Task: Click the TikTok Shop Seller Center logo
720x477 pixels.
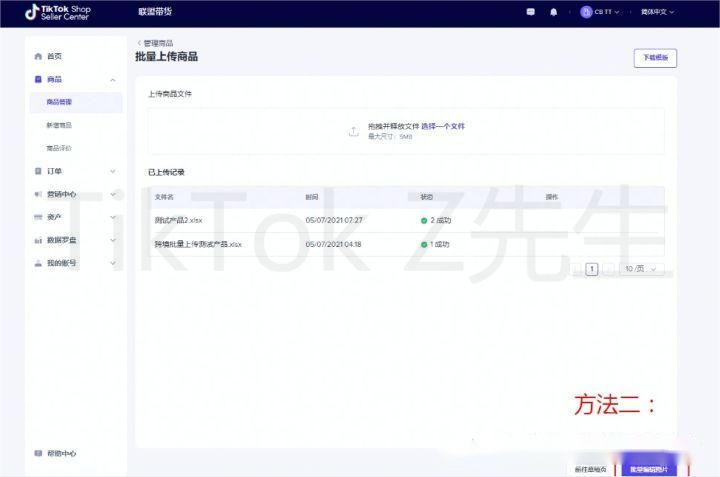Action: click(57, 12)
